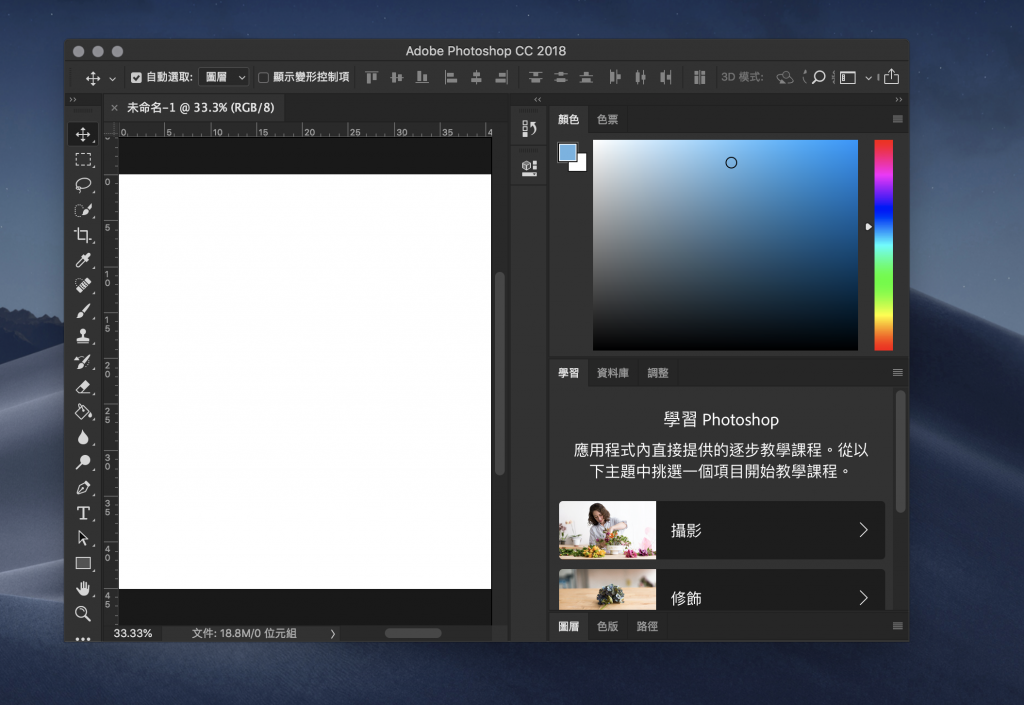Select the Dodge tool
The width and height of the screenshot is (1024, 705).
[x=83, y=462]
